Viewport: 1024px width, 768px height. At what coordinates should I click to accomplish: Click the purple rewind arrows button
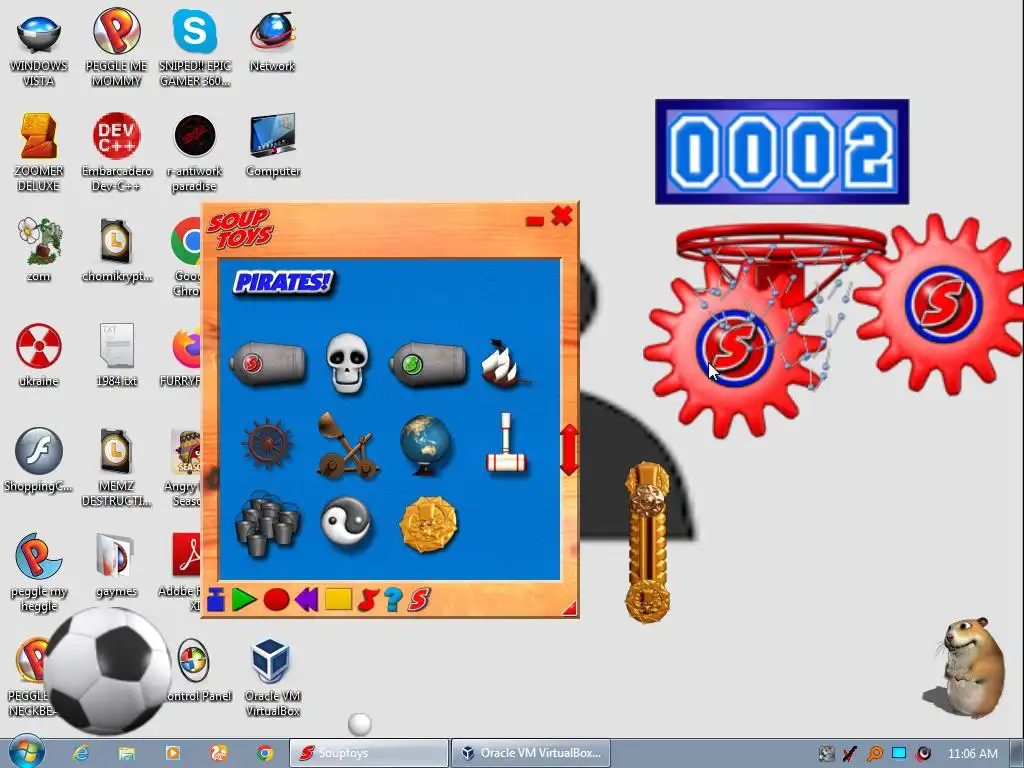[x=306, y=600]
